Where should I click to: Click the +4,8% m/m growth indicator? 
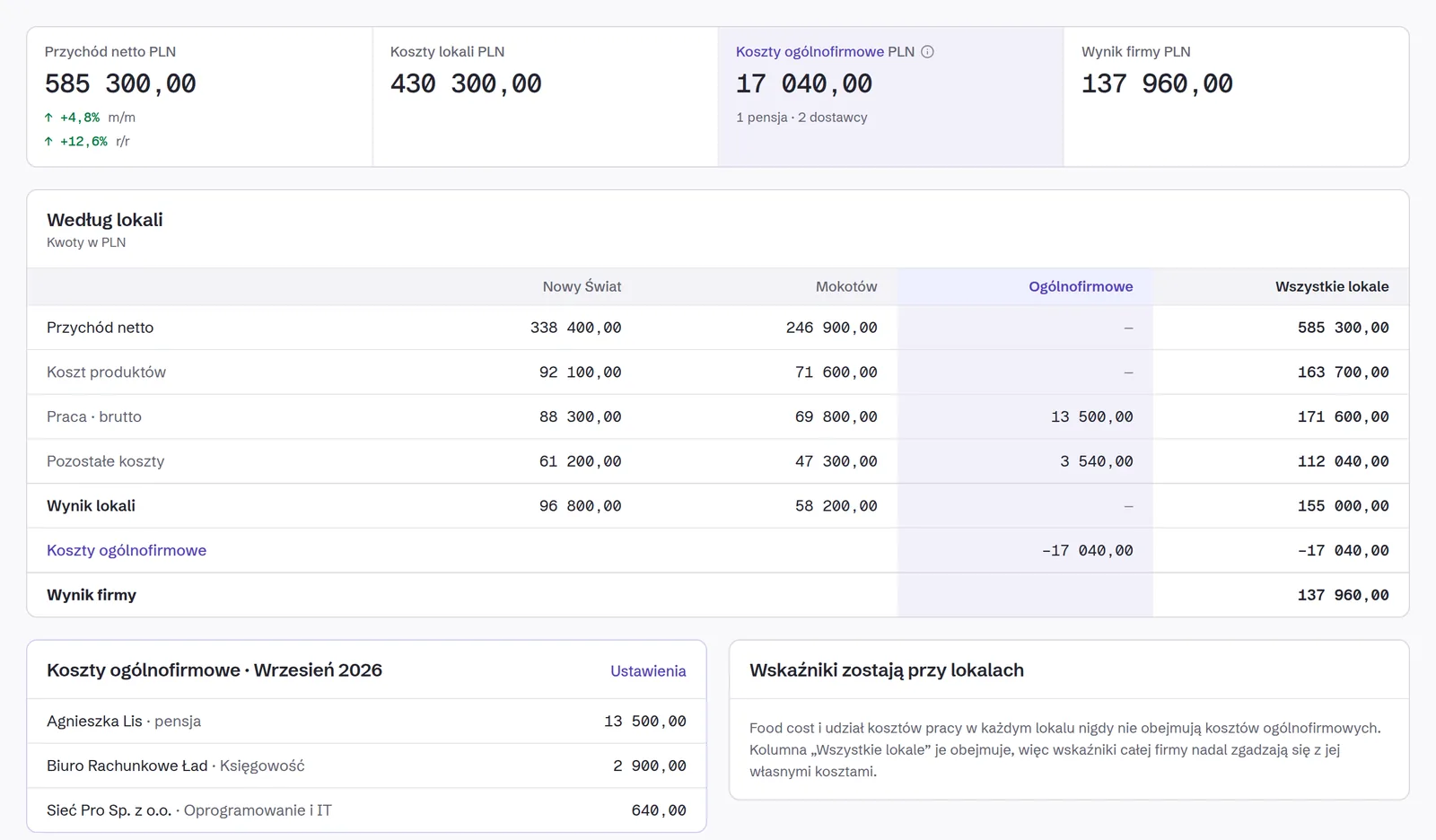pyautogui.click(x=90, y=118)
